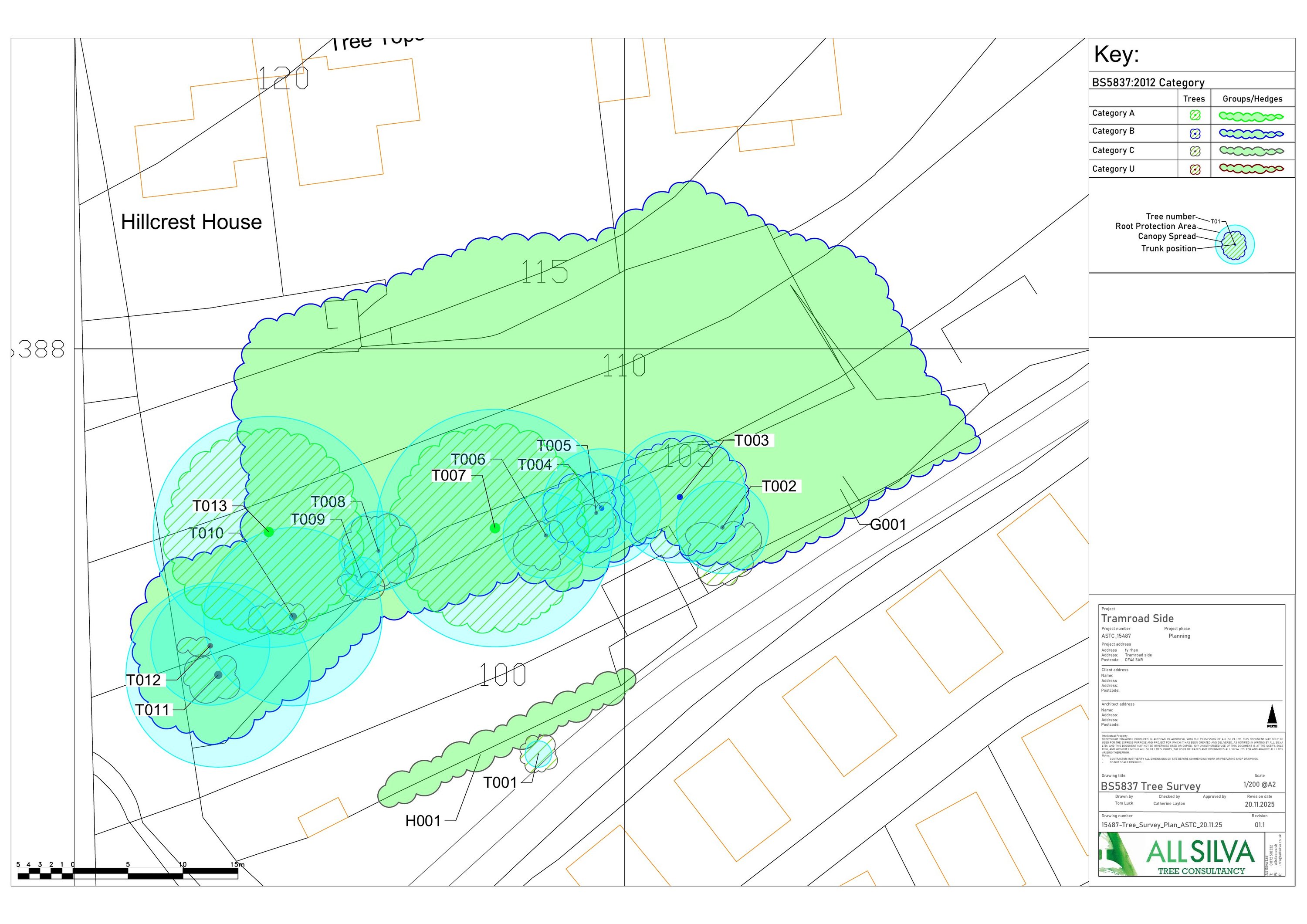
Task: Click the green trunk dot of tree T007
Action: [494, 528]
